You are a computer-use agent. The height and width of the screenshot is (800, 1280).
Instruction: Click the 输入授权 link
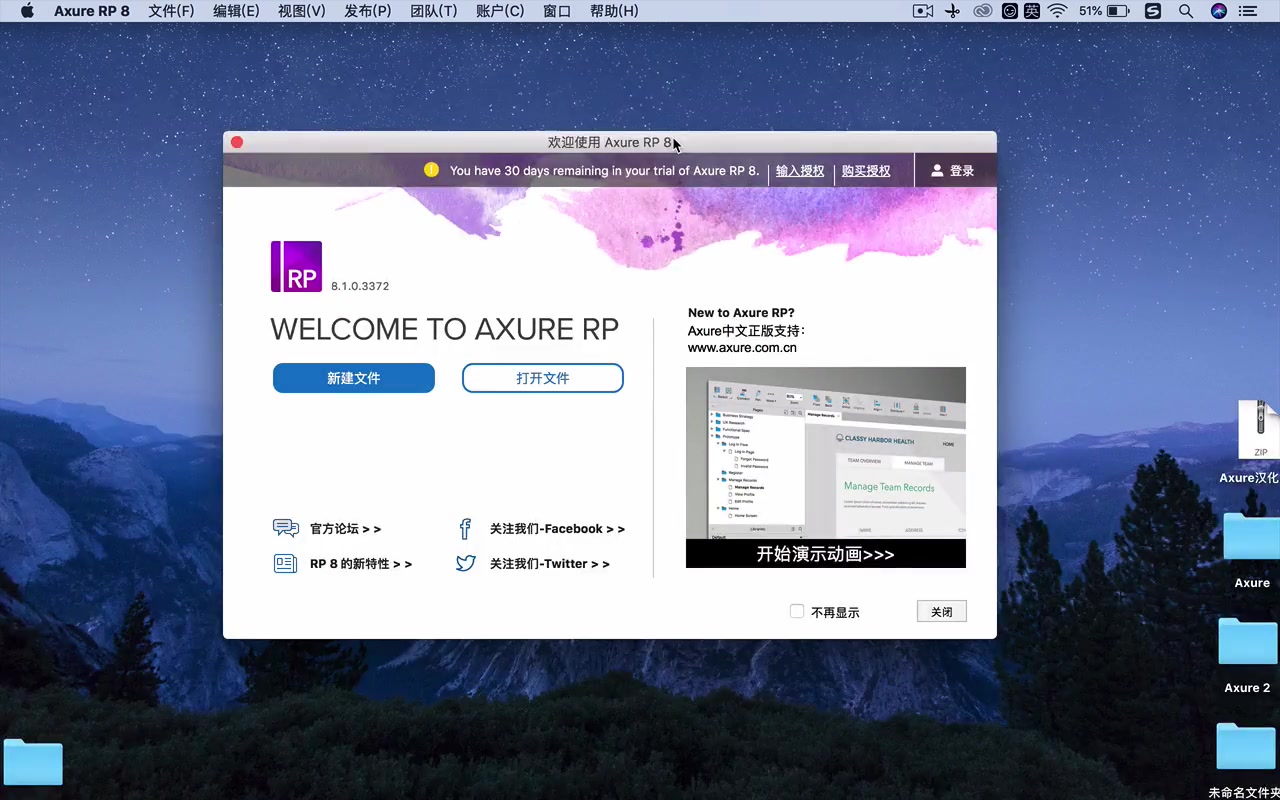[x=800, y=171]
